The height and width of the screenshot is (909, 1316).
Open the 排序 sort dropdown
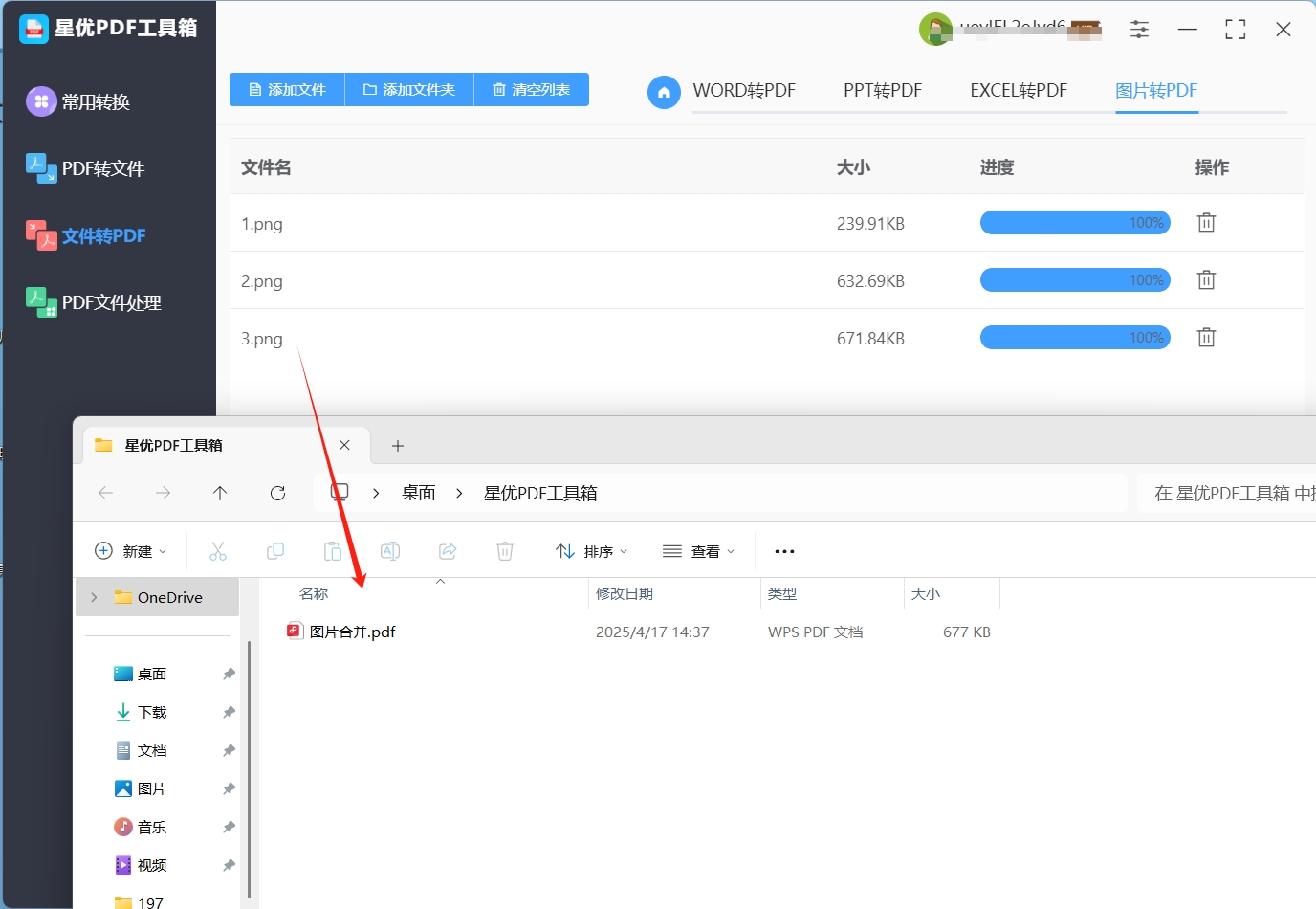[591, 551]
